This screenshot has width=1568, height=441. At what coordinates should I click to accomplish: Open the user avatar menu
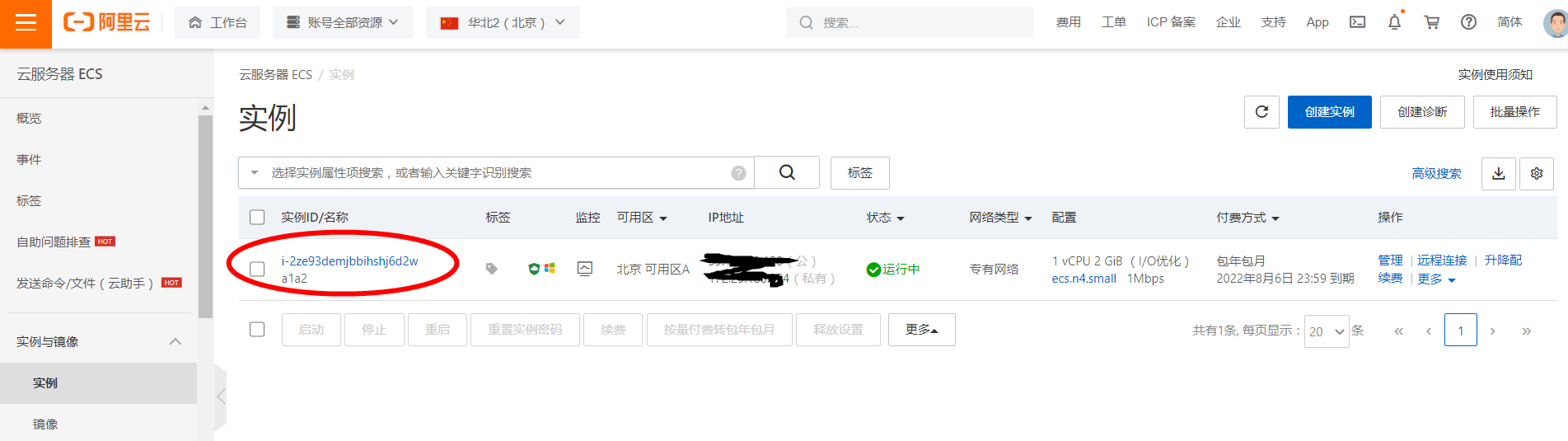pyautogui.click(x=1555, y=22)
